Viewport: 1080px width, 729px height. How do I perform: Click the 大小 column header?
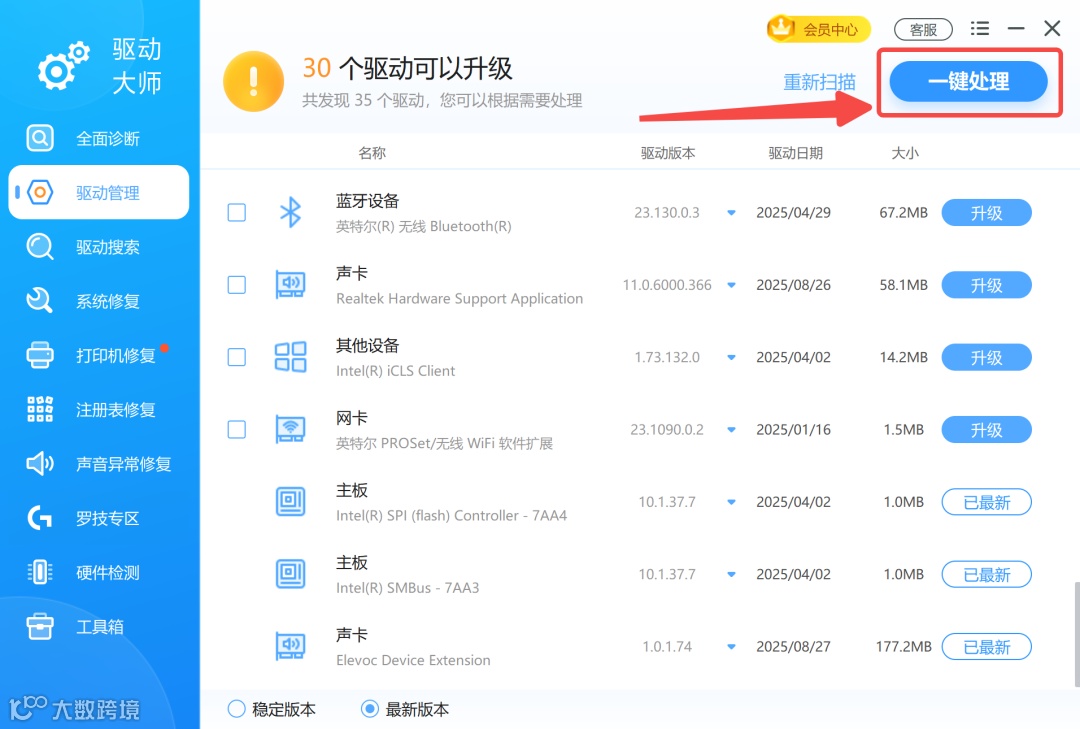[905, 153]
